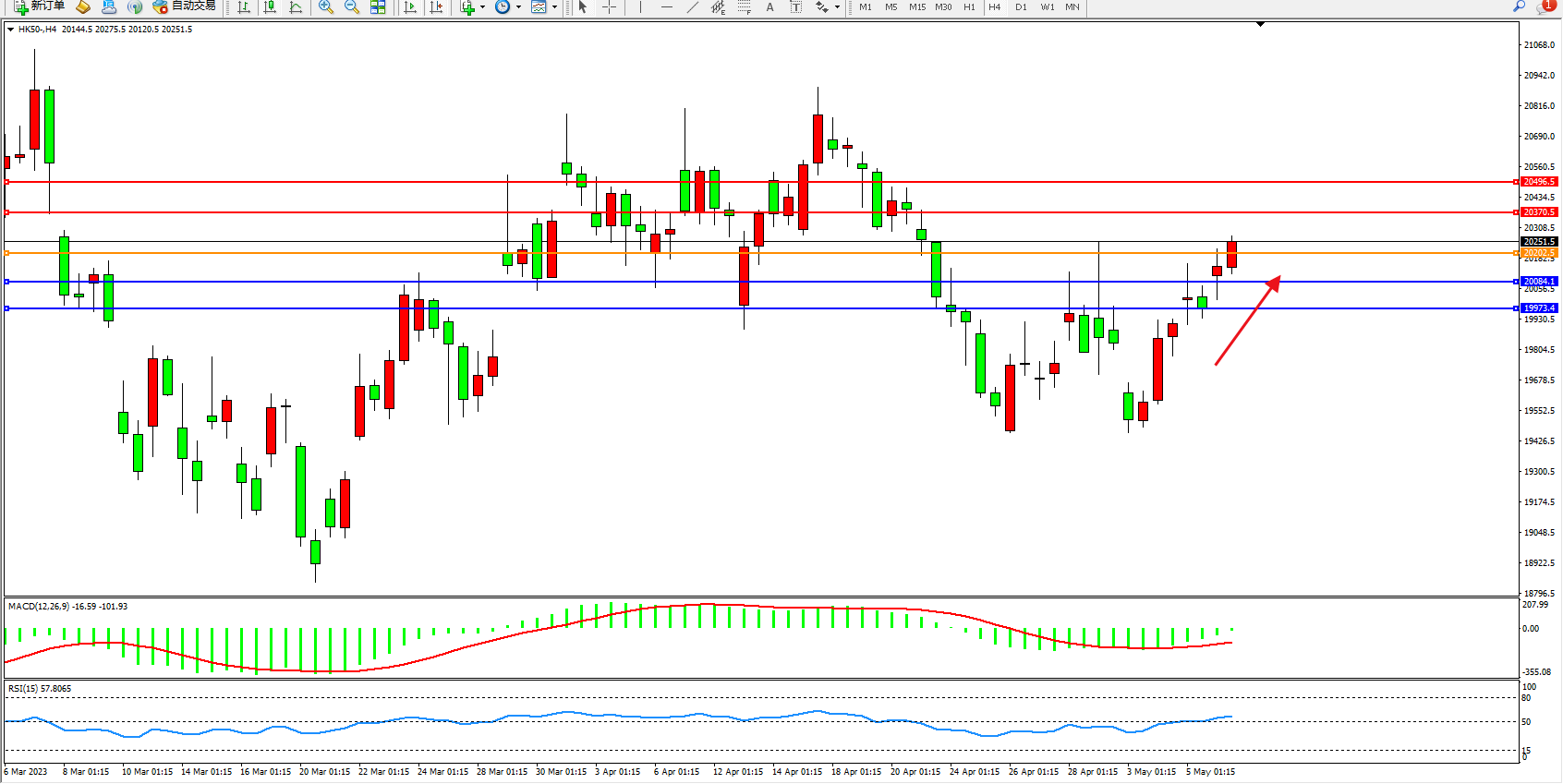Viewport: 1563px width, 784px height.
Task: Switch to the D1 timeframe
Action: (1021, 7)
